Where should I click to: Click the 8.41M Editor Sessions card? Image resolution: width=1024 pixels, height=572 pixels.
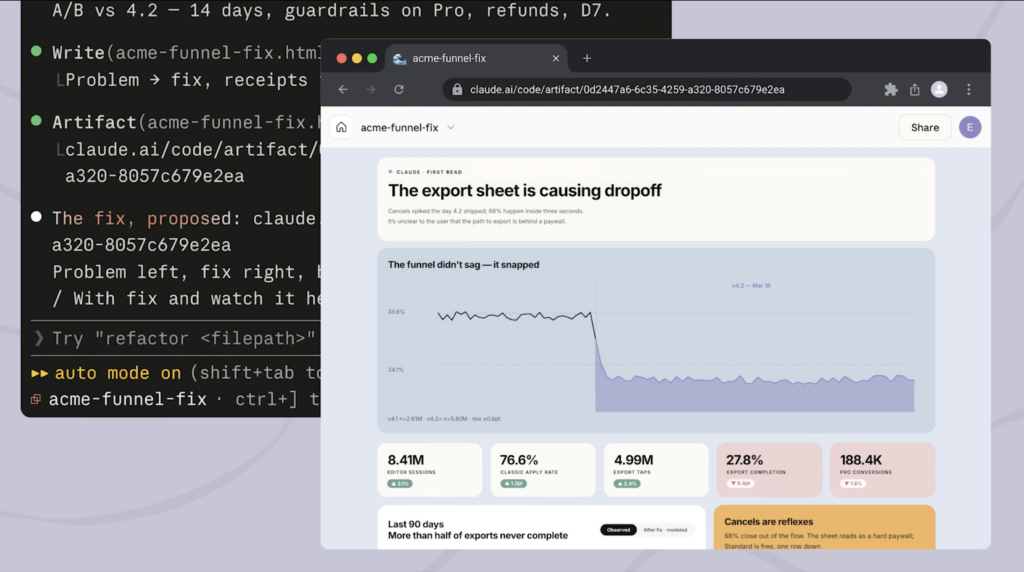click(430, 470)
